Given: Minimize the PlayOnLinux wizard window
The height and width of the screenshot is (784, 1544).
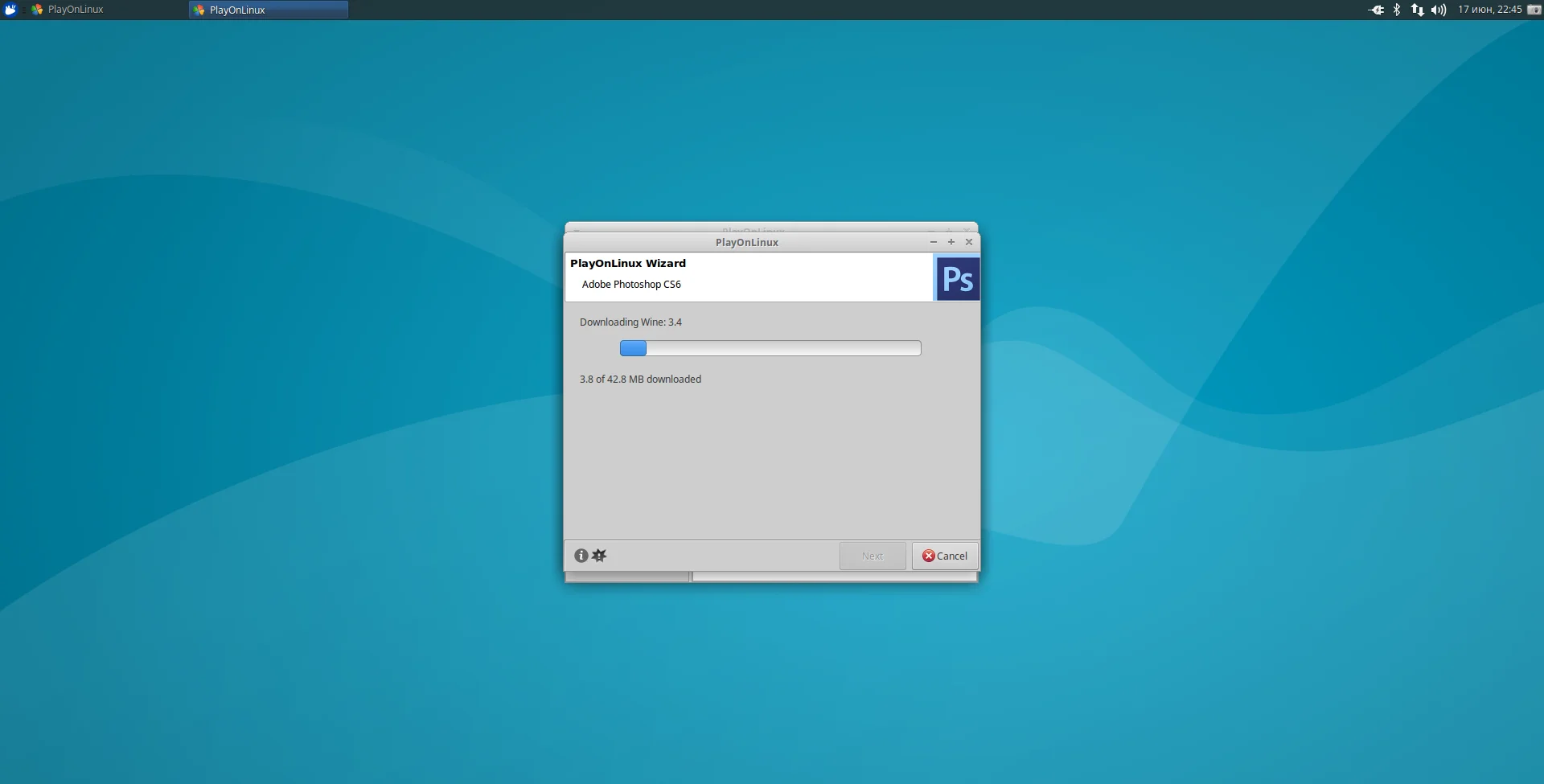Looking at the screenshot, I should [x=934, y=242].
